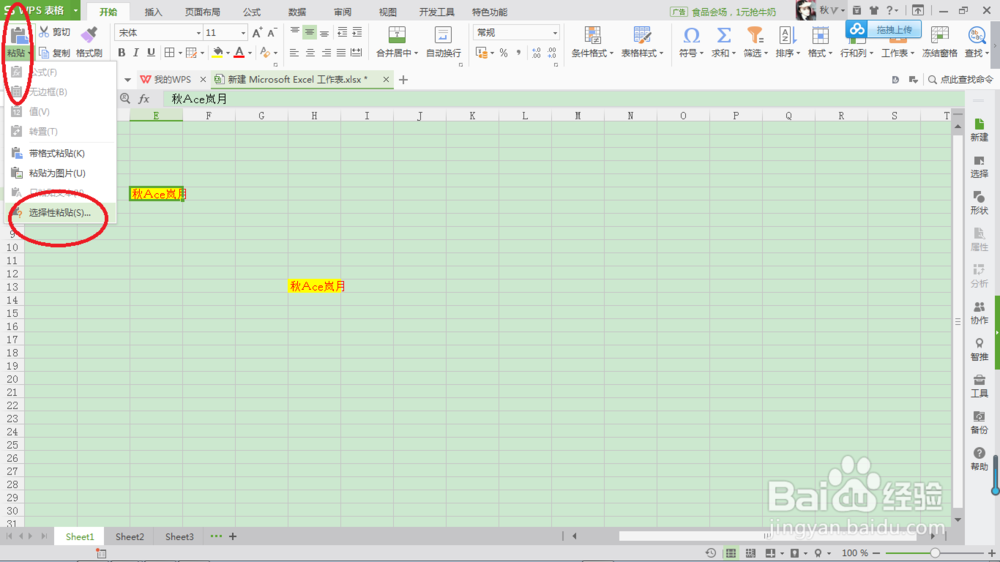Decrease font size with the smaller A
Screen dimensions: 1000x562
(x=272, y=33)
